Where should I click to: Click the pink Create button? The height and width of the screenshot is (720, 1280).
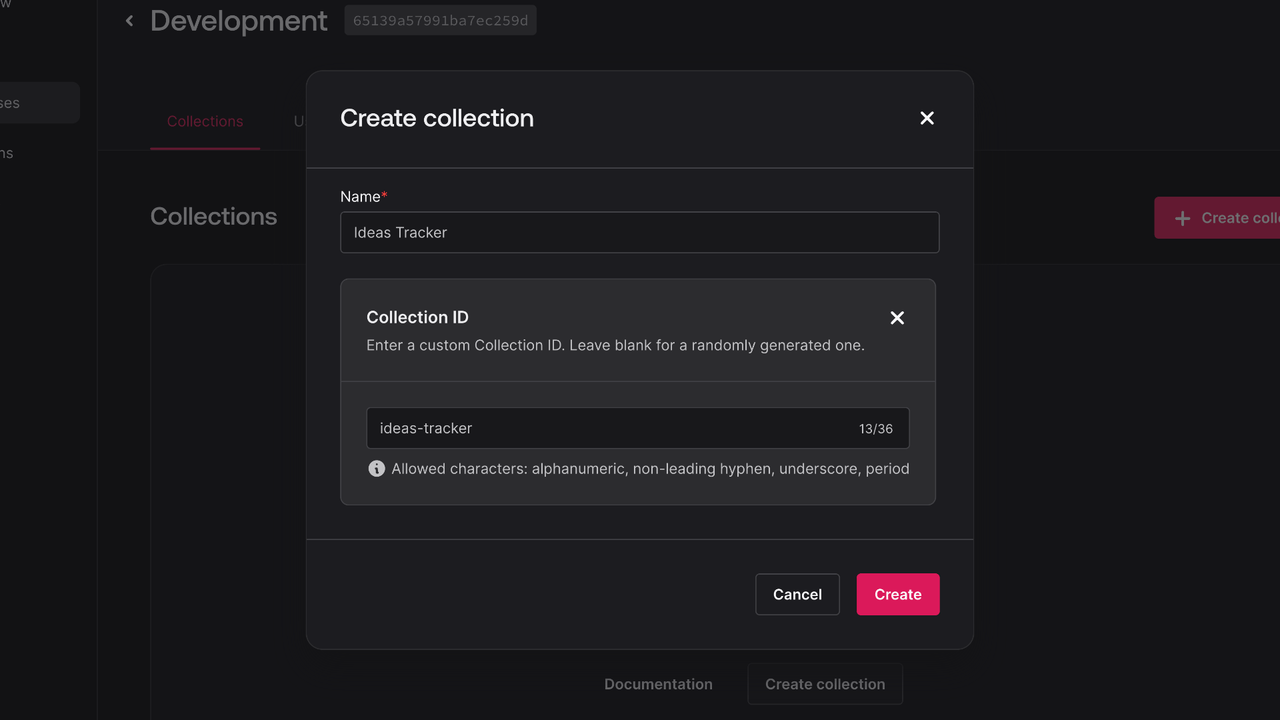click(898, 594)
